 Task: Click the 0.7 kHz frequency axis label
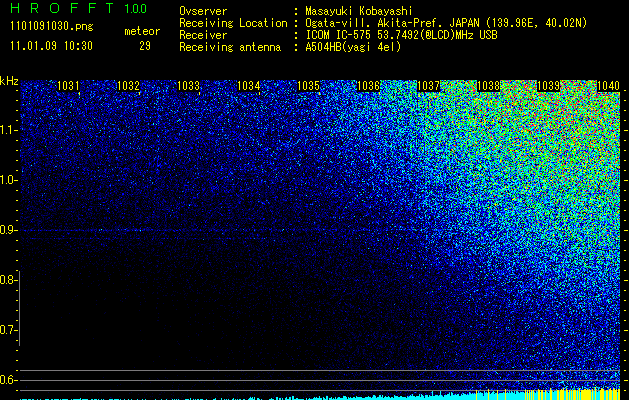click(7, 330)
